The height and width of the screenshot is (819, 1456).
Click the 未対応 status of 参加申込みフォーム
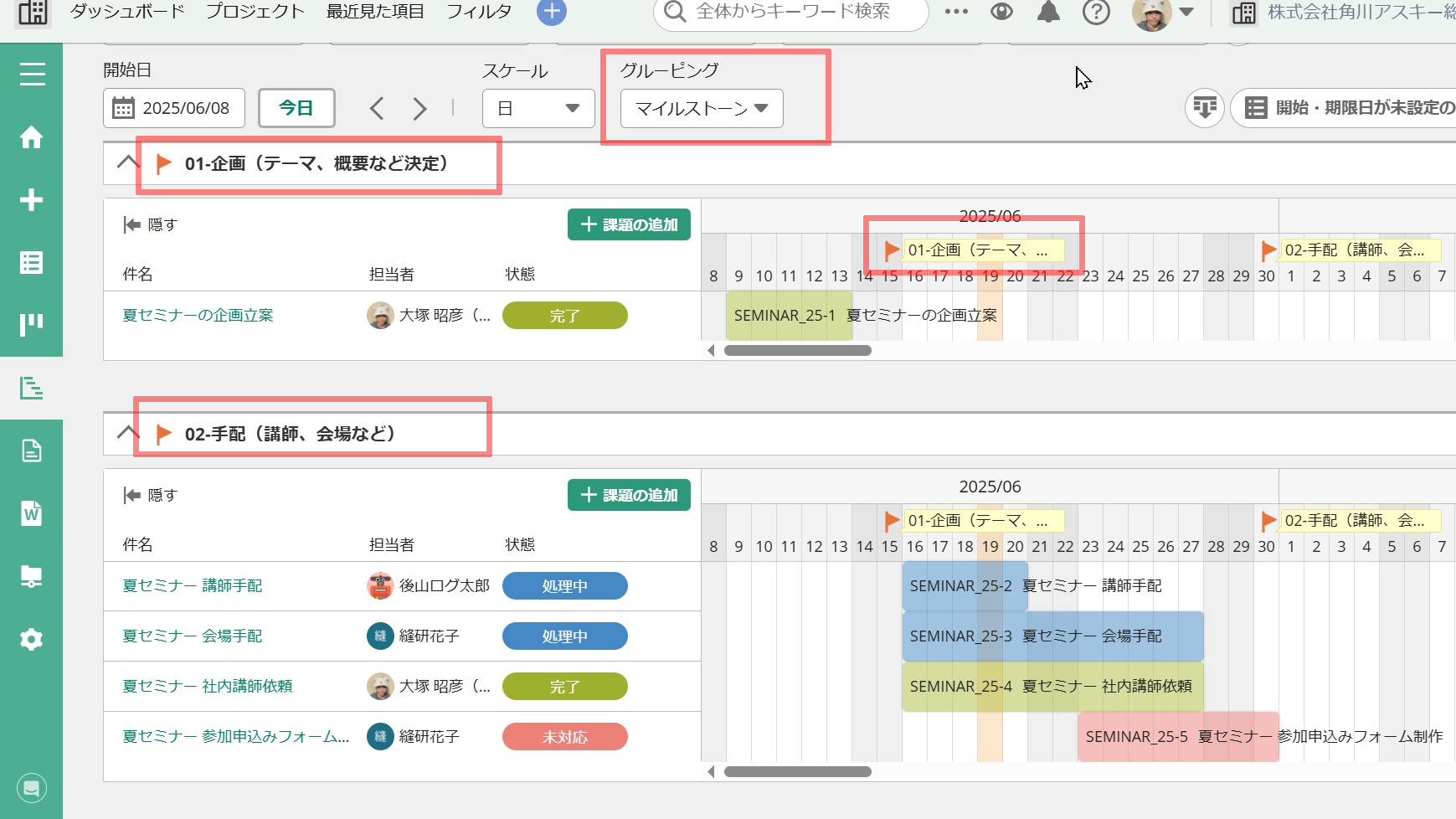pos(565,737)
